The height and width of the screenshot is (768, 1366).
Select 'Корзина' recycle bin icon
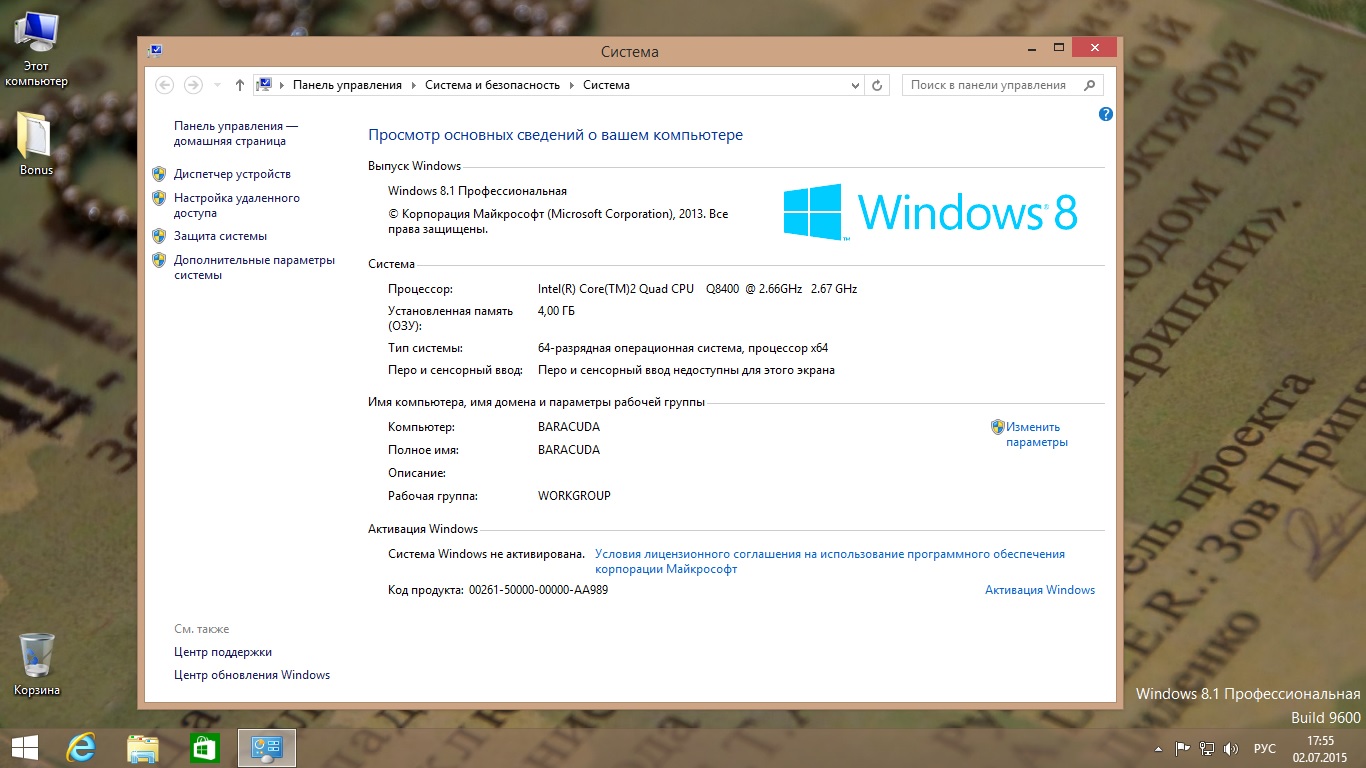point(36,664)
